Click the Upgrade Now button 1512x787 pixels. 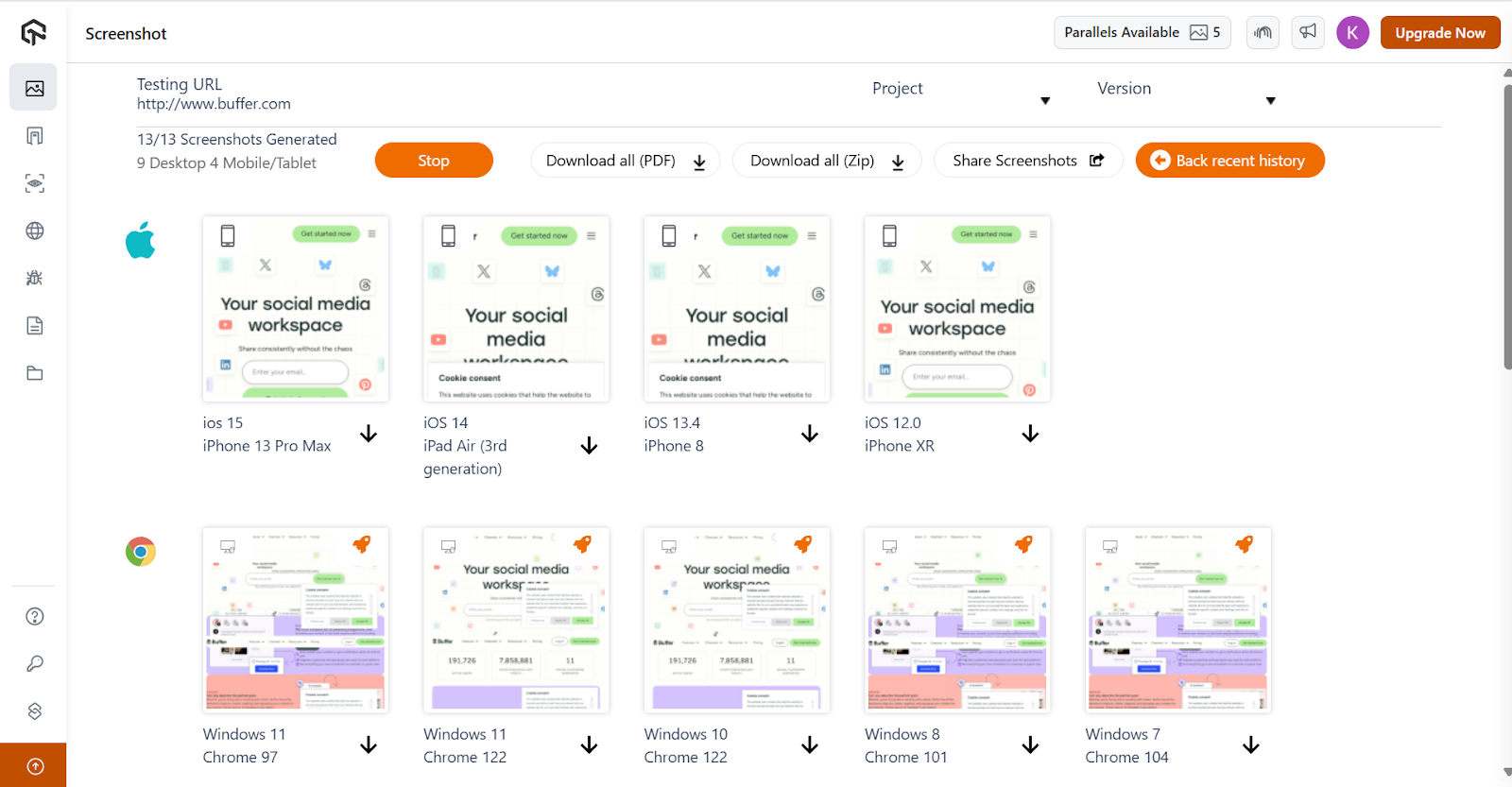coord(1439,32)
